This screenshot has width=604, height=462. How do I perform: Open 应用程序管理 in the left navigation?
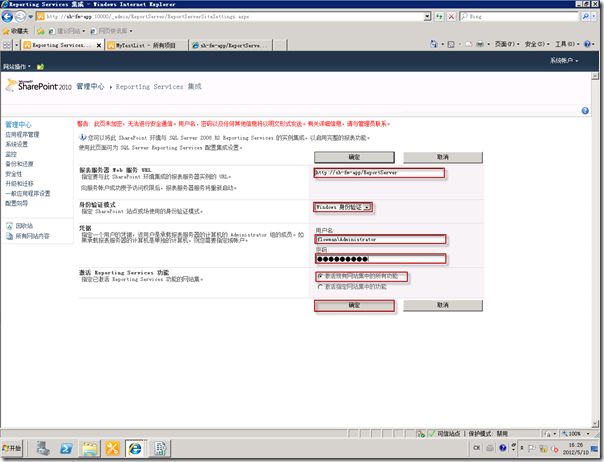(22, 134)
